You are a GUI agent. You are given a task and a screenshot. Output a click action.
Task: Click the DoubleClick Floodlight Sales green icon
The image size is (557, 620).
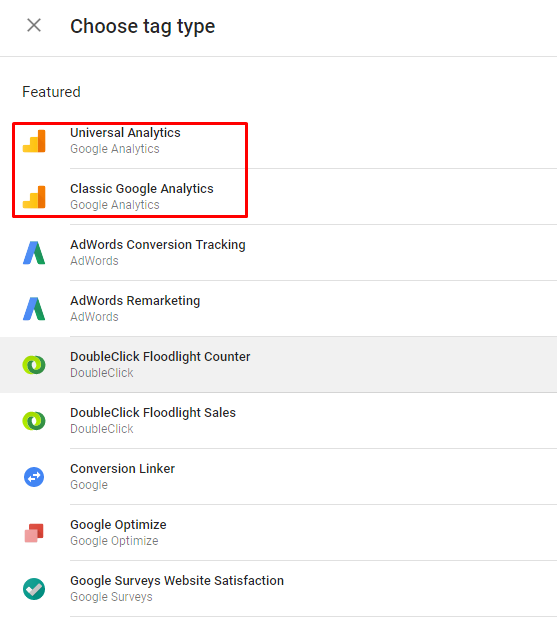(34, 421)
